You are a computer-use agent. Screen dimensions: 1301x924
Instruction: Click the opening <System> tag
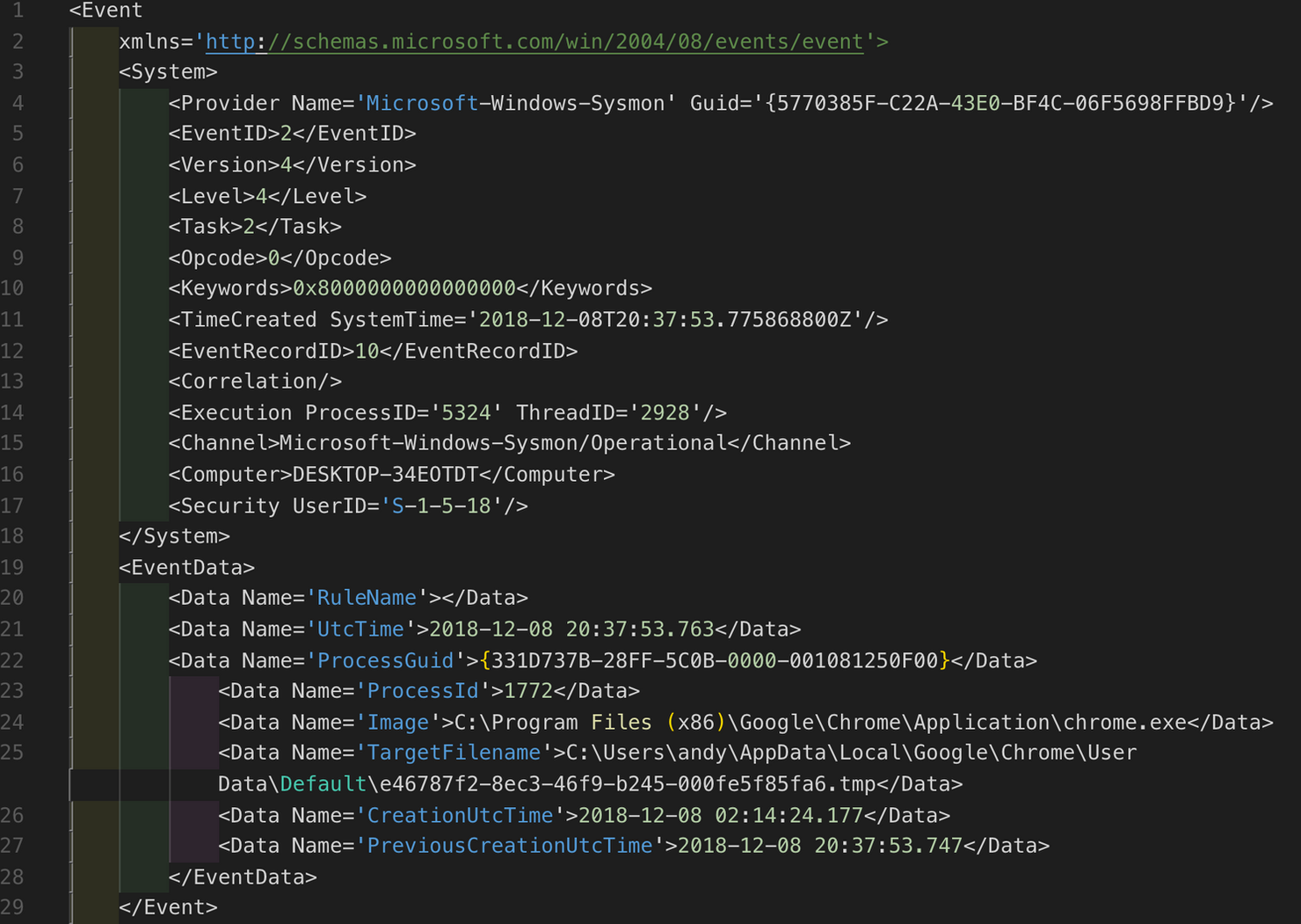pyautogui.click(x=168, y=72)
